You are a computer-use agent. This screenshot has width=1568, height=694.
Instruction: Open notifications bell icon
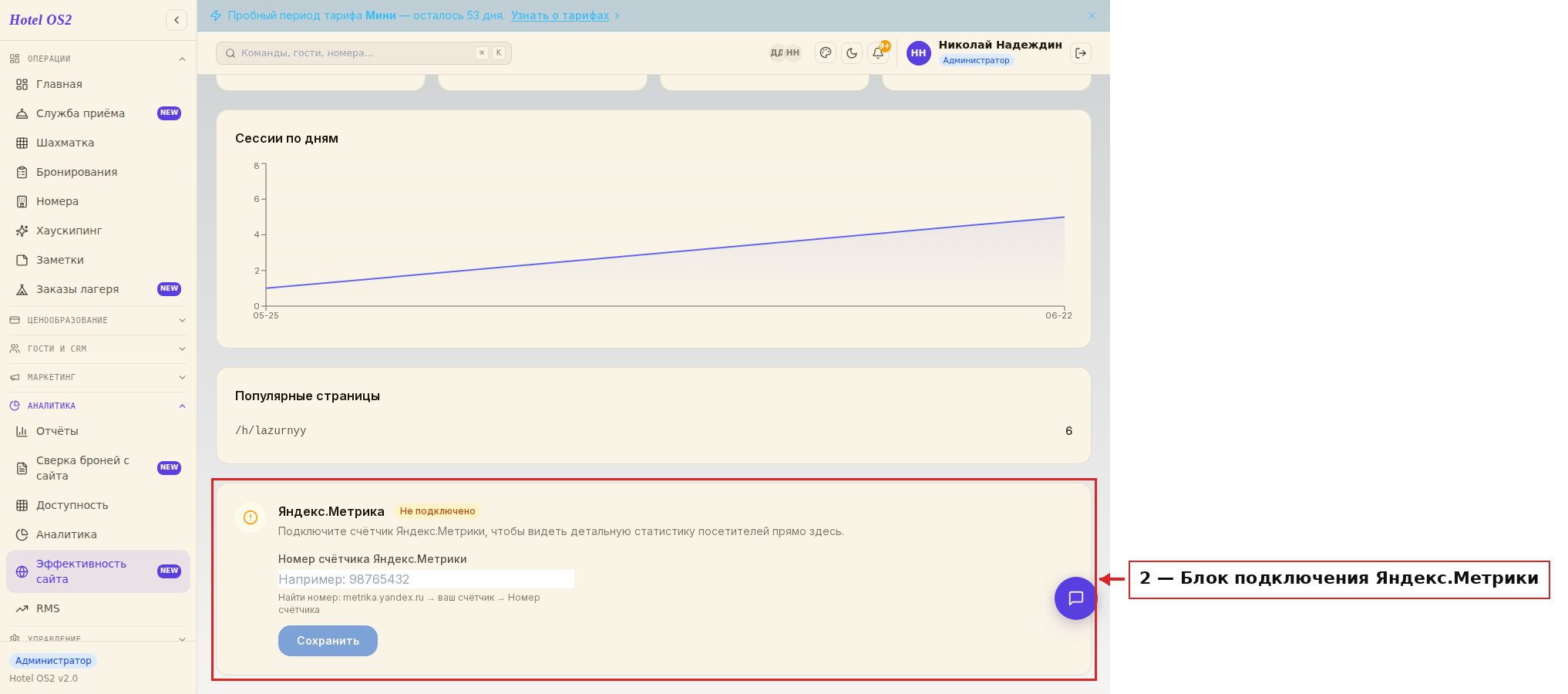(x=878, y=53)
